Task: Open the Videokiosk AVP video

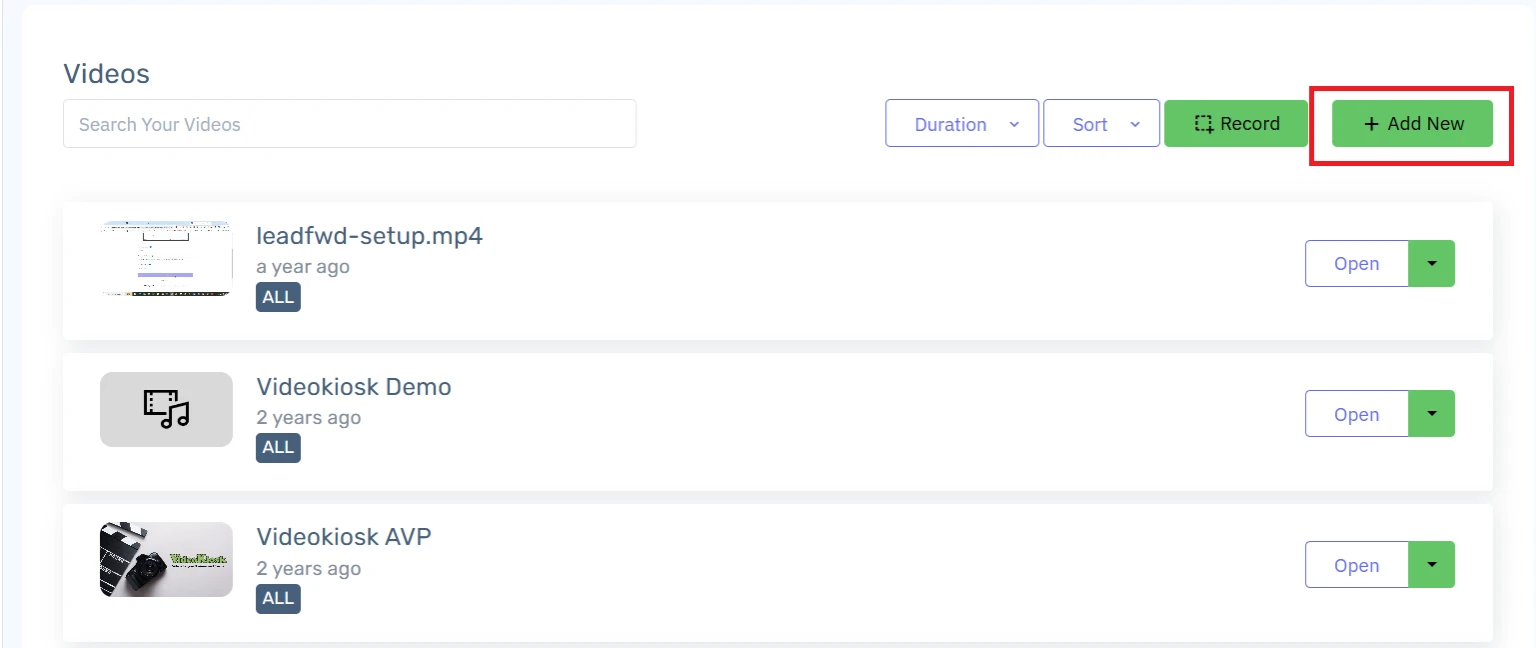Action: point(1356,565)
